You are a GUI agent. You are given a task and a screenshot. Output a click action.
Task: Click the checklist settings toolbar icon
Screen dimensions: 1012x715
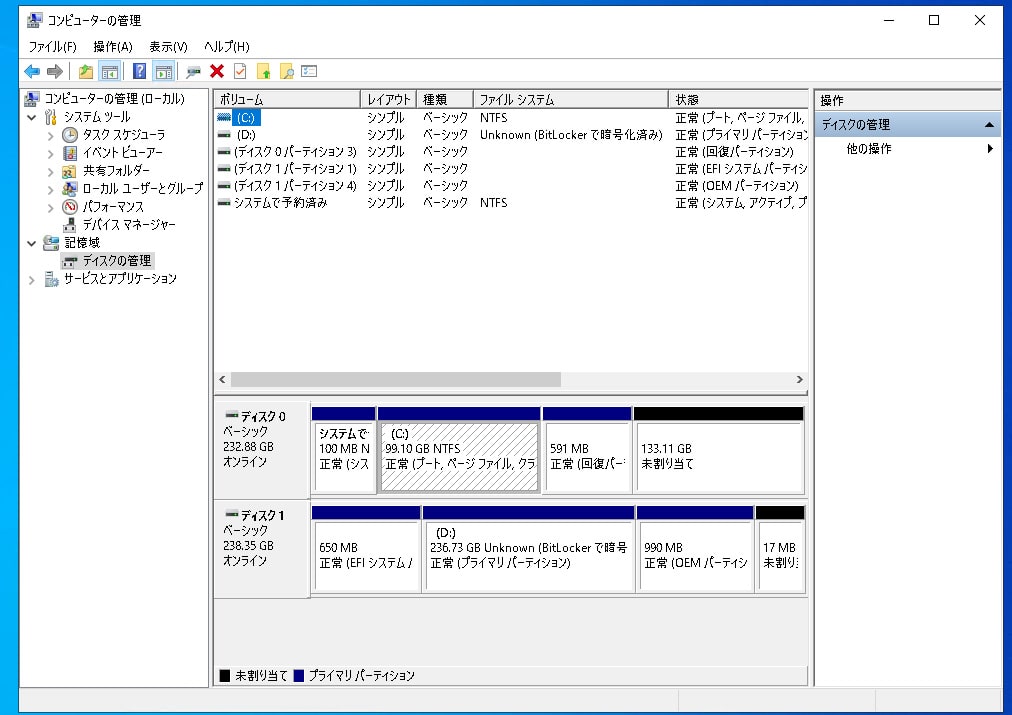(309, 71)
